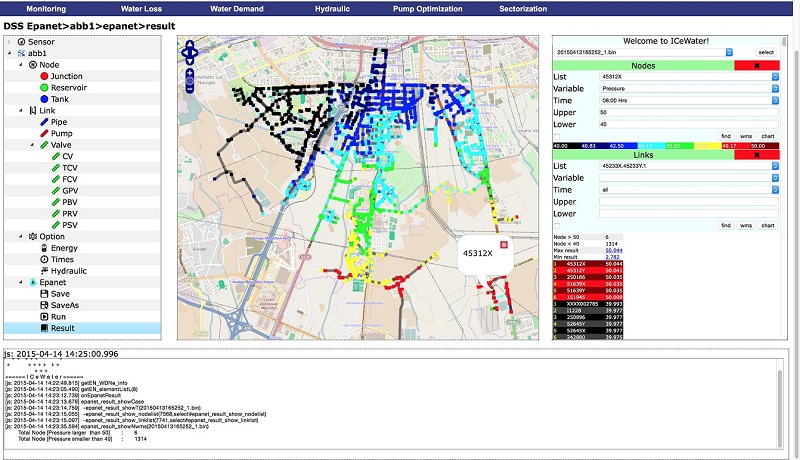Select the green Reservoir node icon
The image size is (800, 460).
click(x=44, y=88)
